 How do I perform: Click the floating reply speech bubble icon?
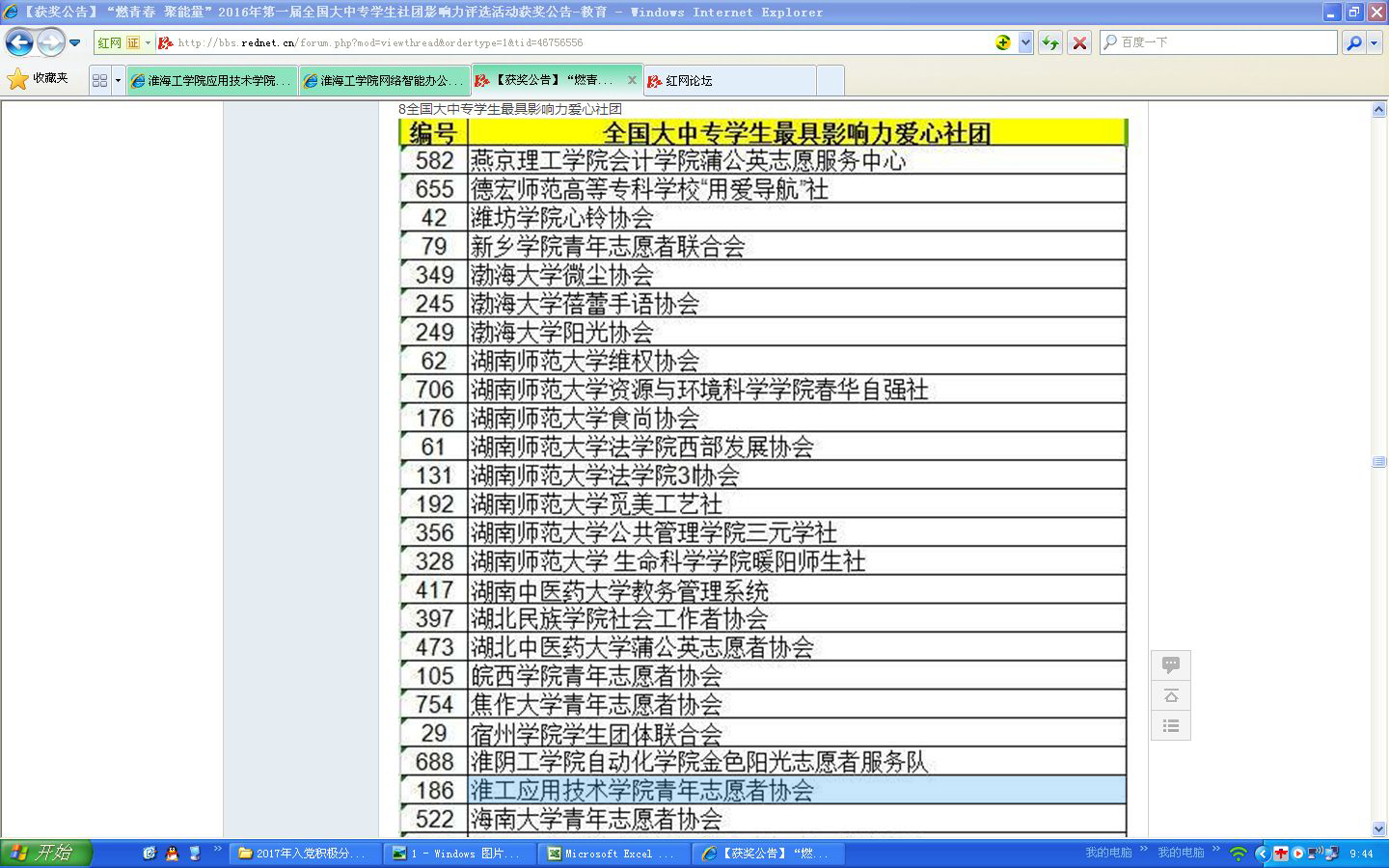pyautogui.click(x=1171, y=665)
